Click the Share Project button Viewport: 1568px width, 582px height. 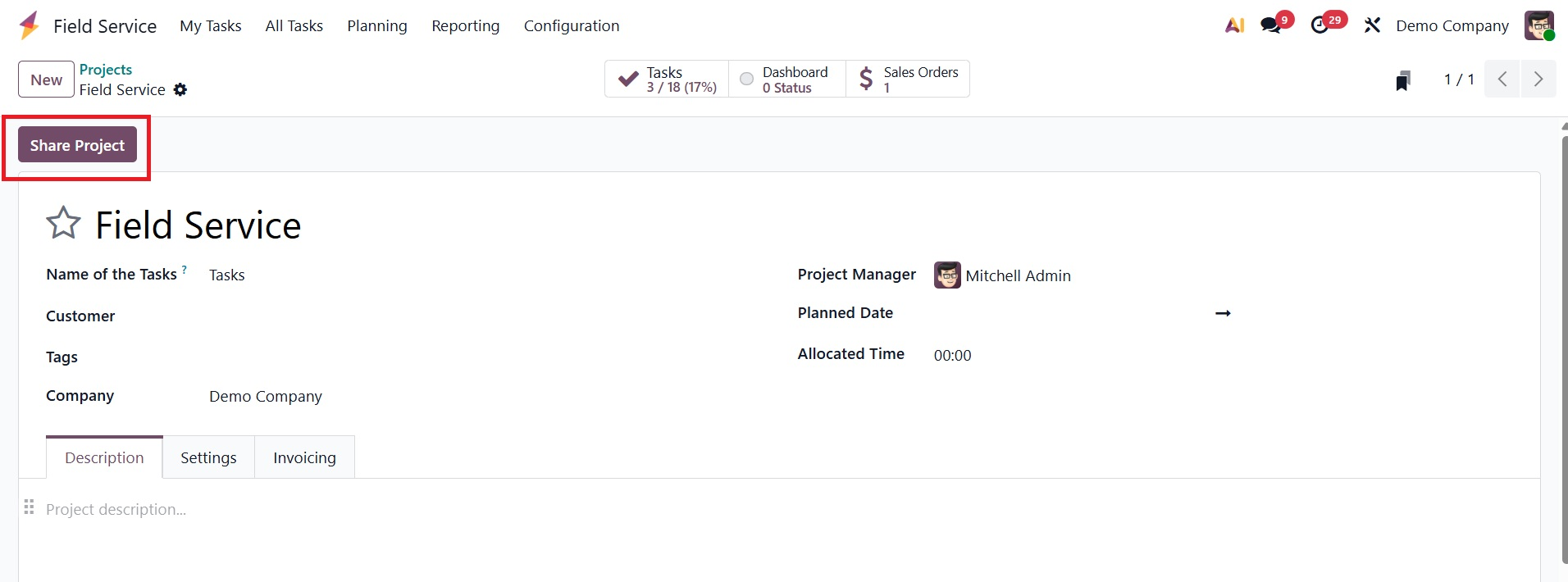[x=77, y=145]
